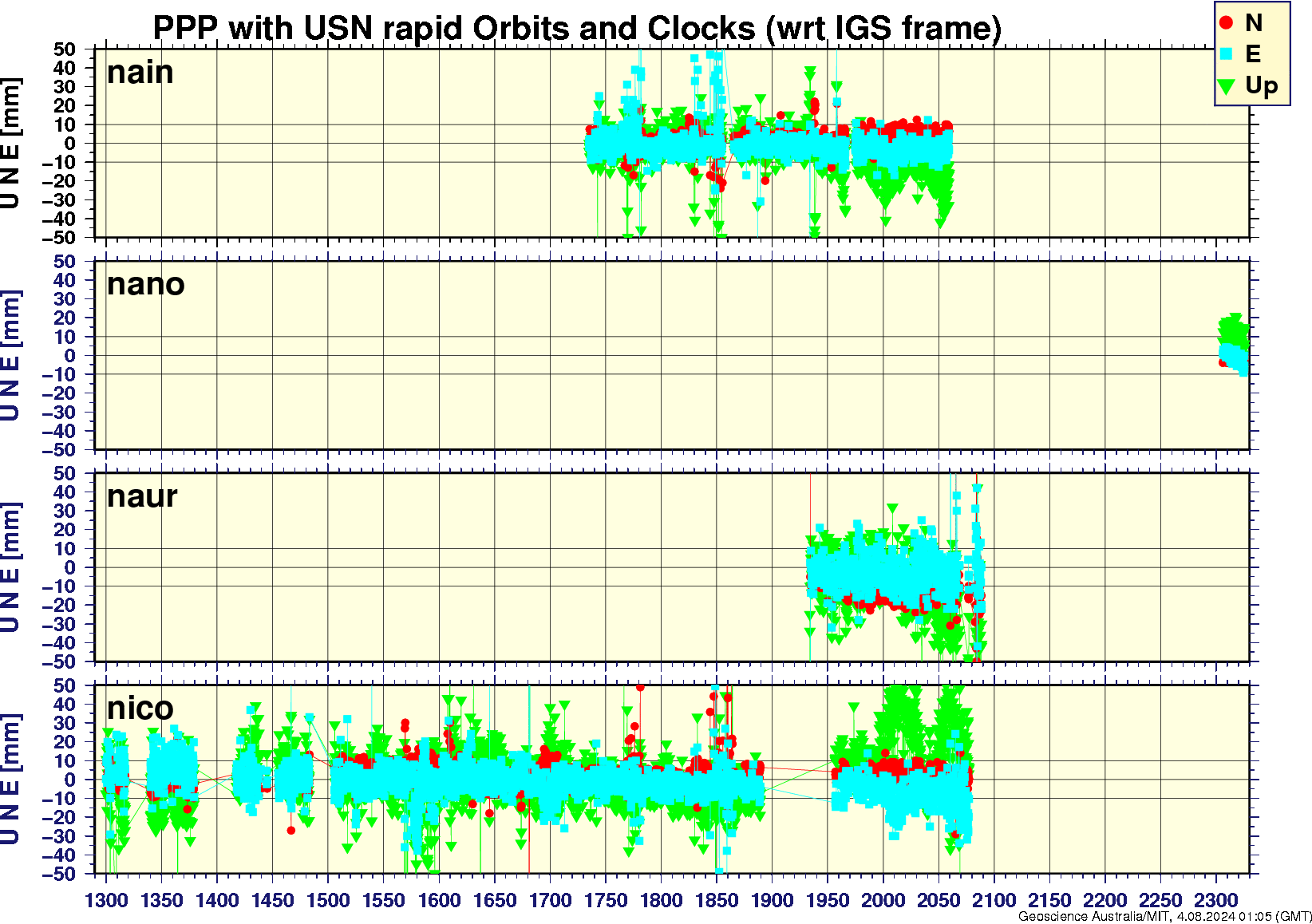
Task: Select the 'Up' legend label
Action: [x=1262, y=85]
